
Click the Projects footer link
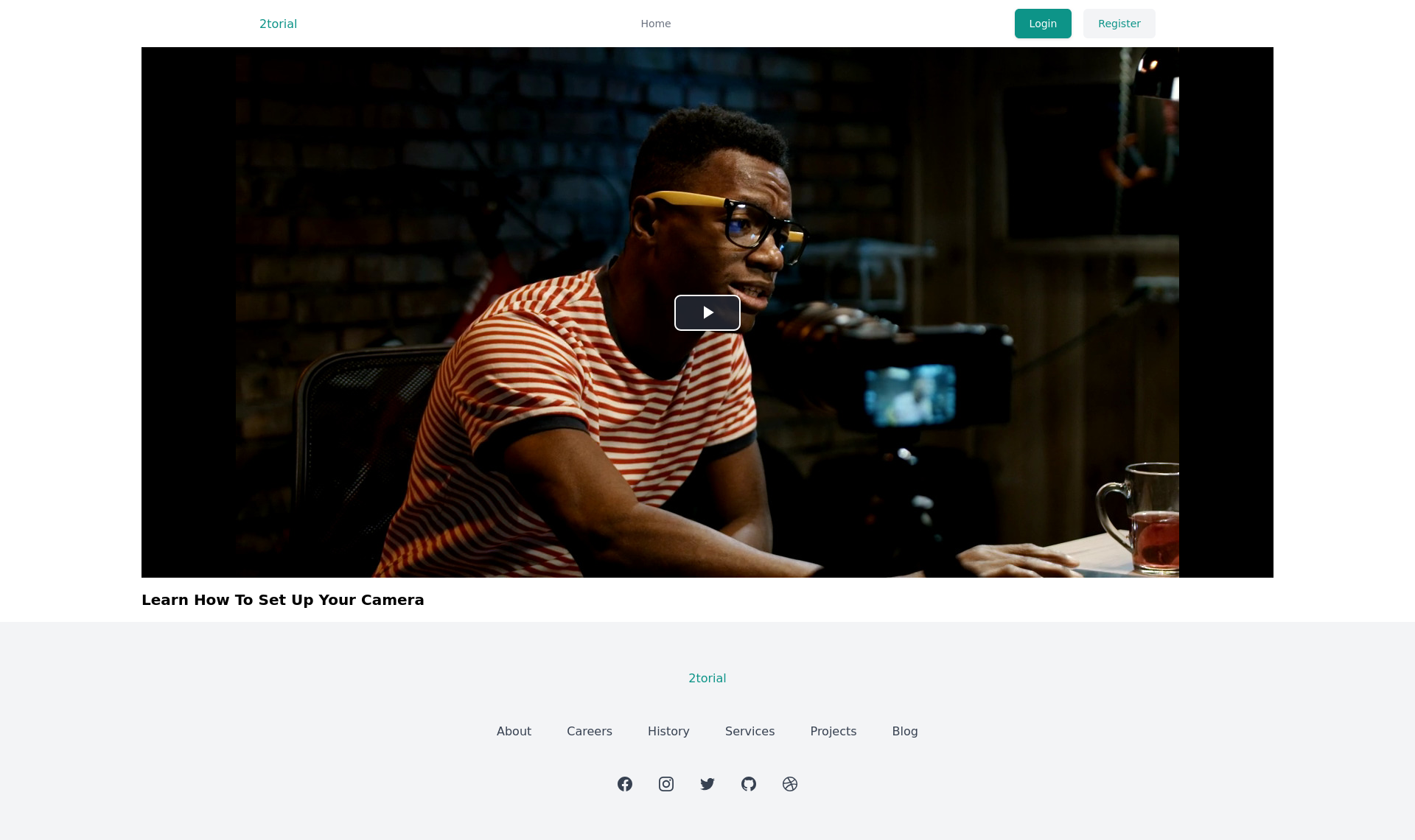pyautogui.click(x=833, y=731)
